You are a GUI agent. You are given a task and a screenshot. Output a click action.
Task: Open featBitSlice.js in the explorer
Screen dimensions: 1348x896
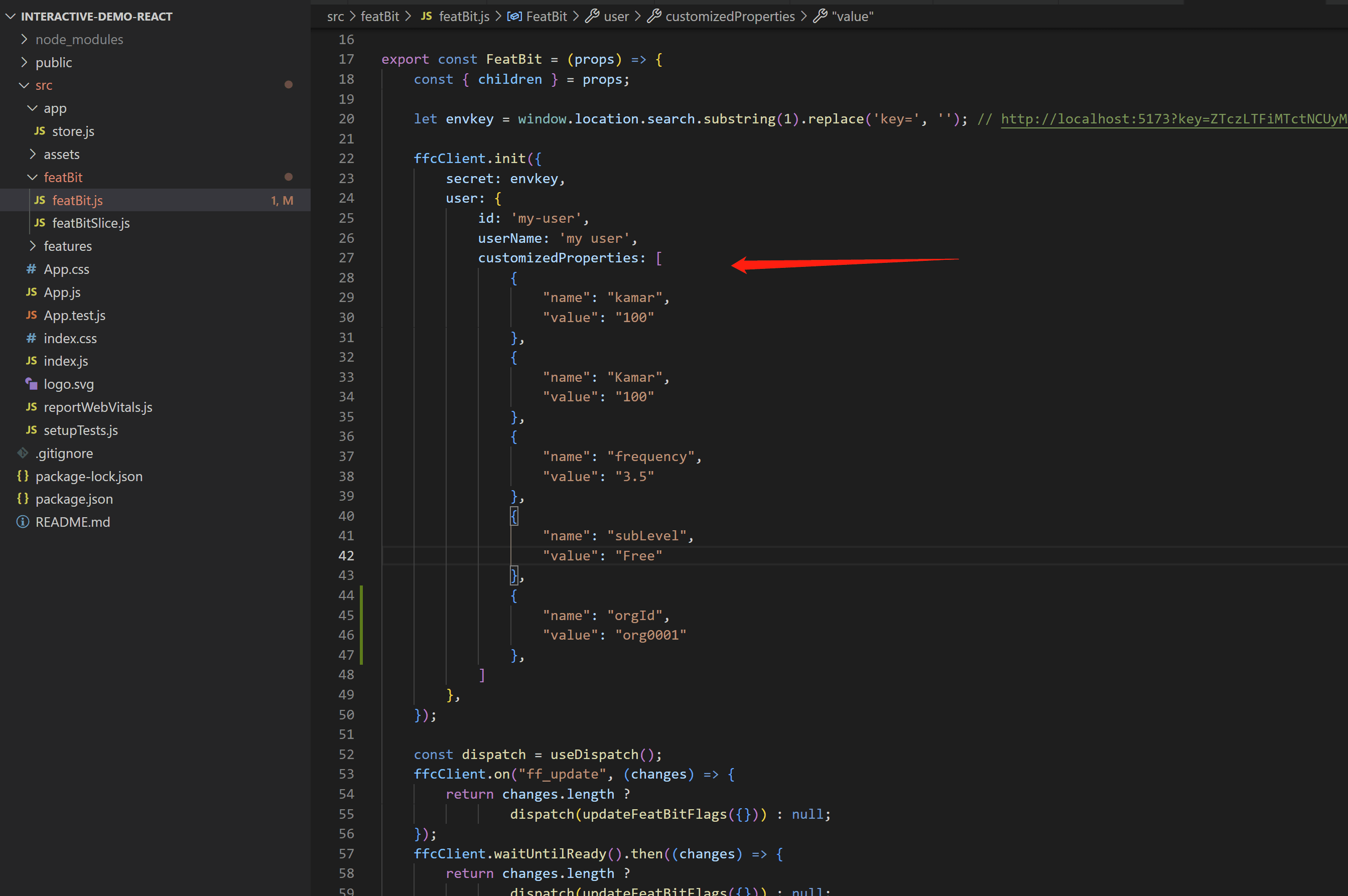pos(90,223)
